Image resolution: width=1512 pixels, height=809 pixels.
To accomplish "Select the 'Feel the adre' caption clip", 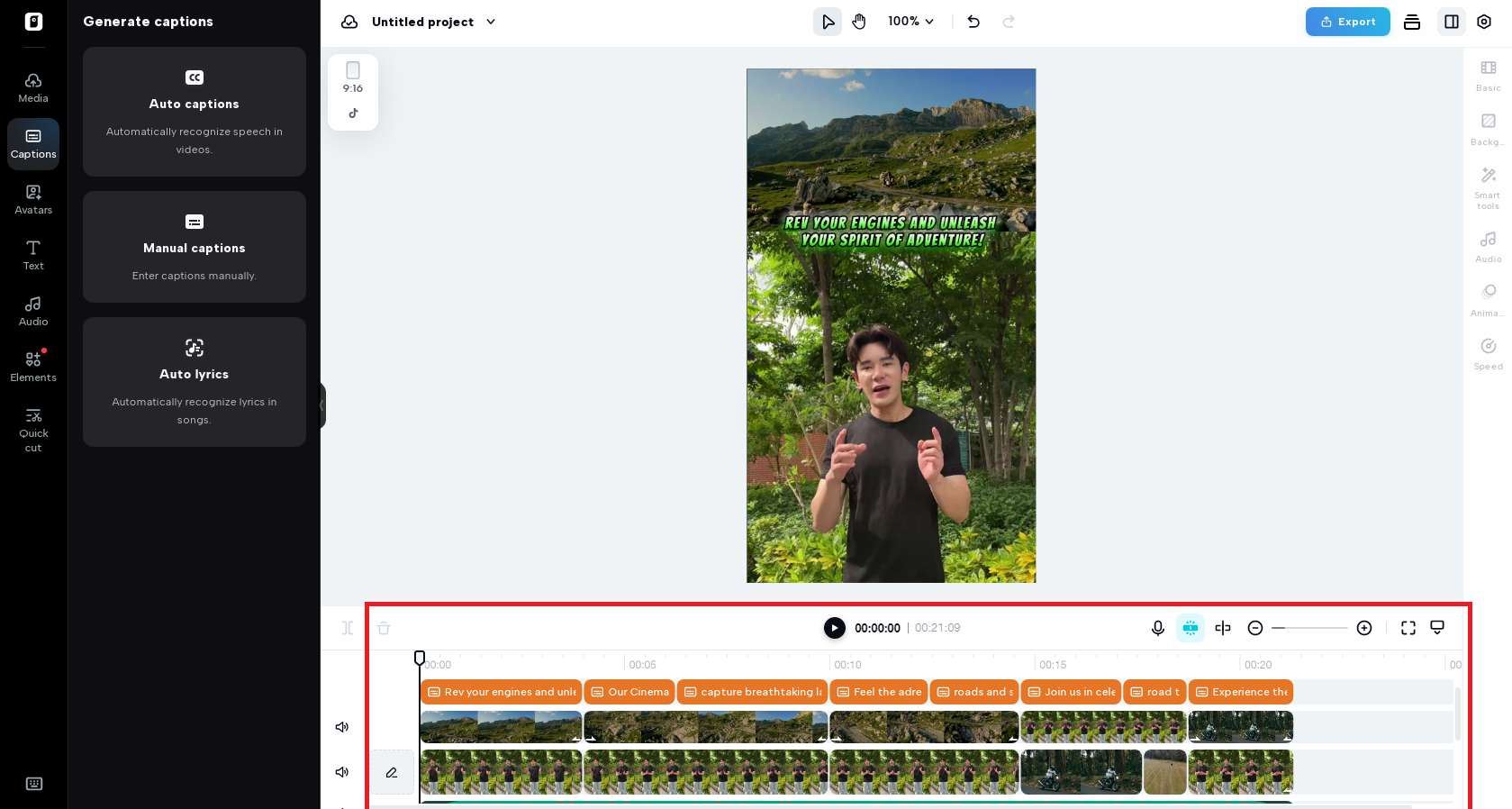I will point(878,692).
